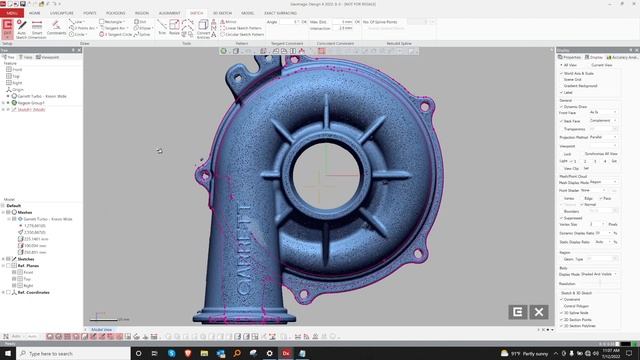Toggle the Constraint checkbox under Sketch & 3D Sketch

click(x=561, y=299)
